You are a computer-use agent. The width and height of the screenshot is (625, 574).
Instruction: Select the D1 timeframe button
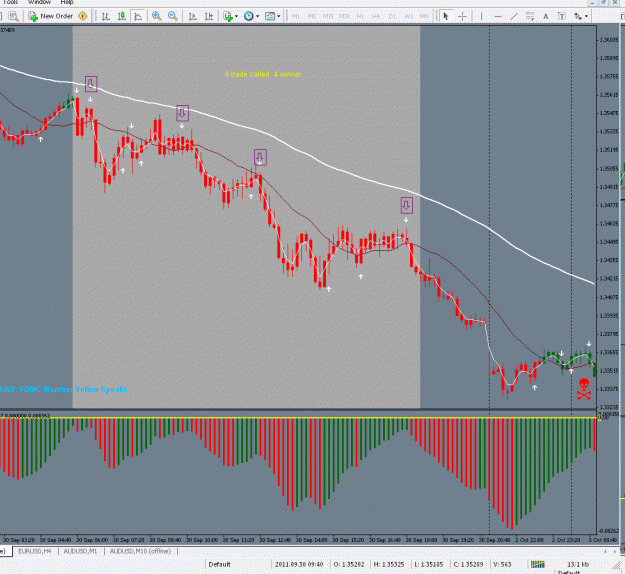point(392,16)
